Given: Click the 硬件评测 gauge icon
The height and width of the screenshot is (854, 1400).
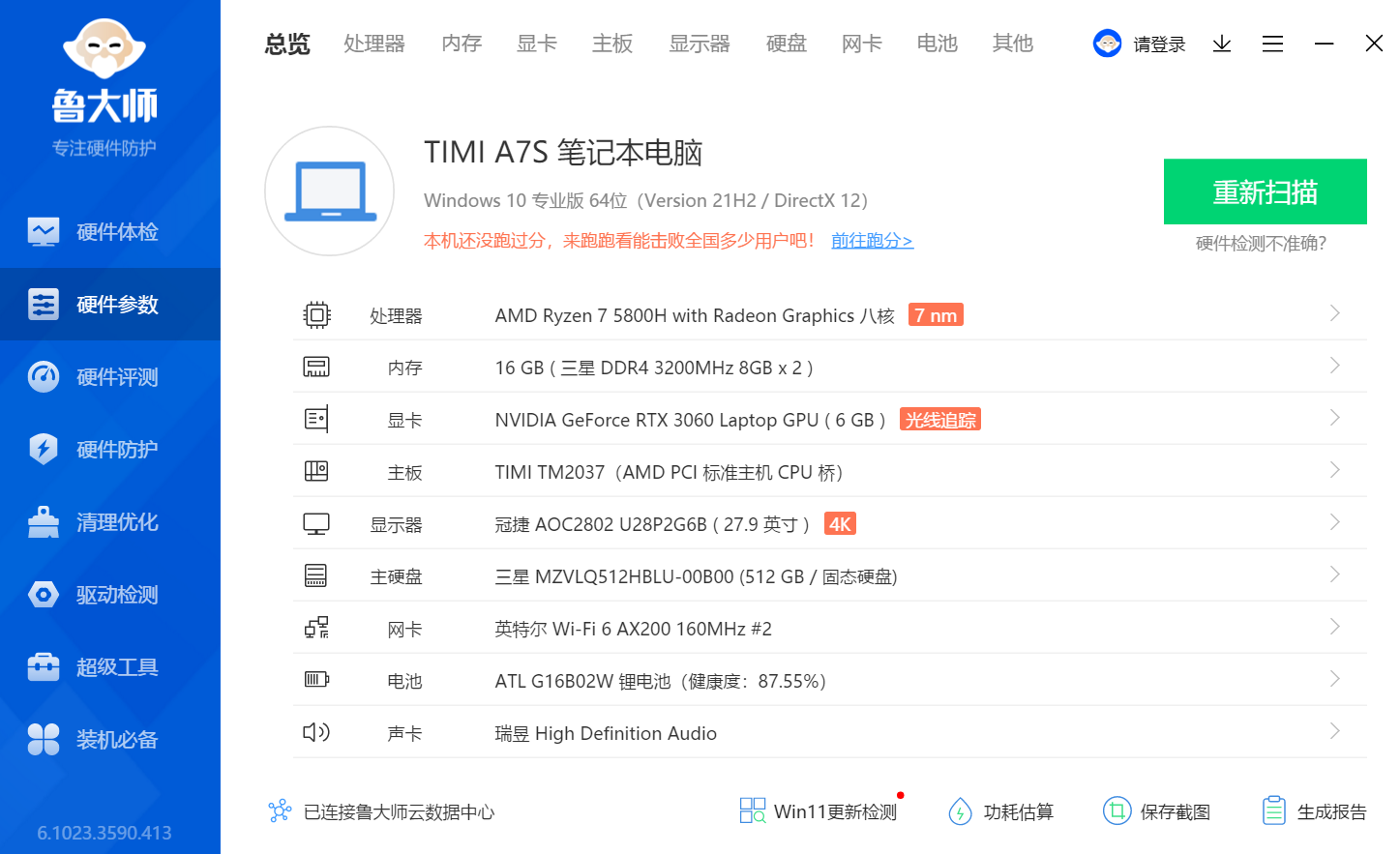Looking at the screenshot, I should (x=44, y=377).
